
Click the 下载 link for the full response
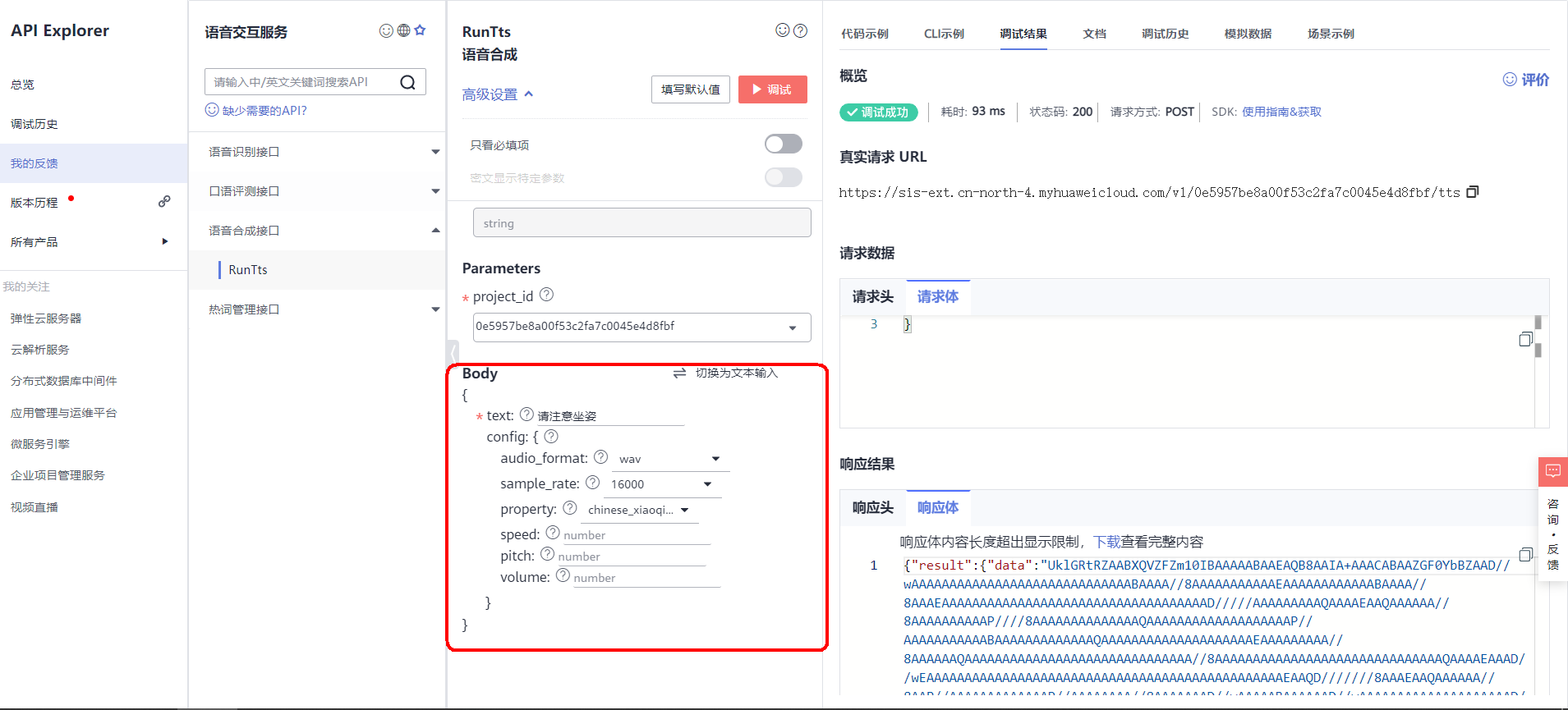click(x=1107, y=542)
